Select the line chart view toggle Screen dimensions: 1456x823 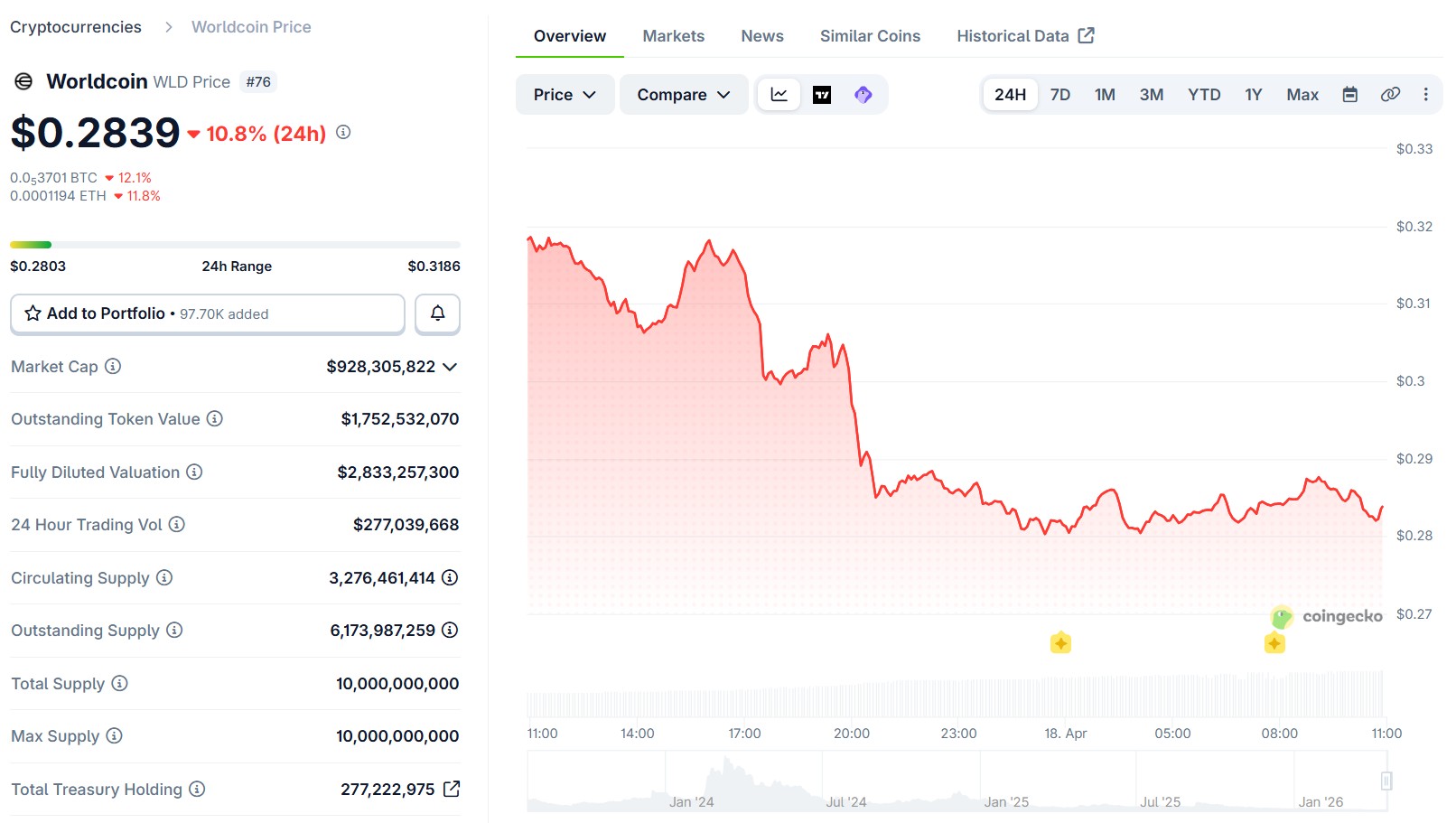click(x=779, y=95)
